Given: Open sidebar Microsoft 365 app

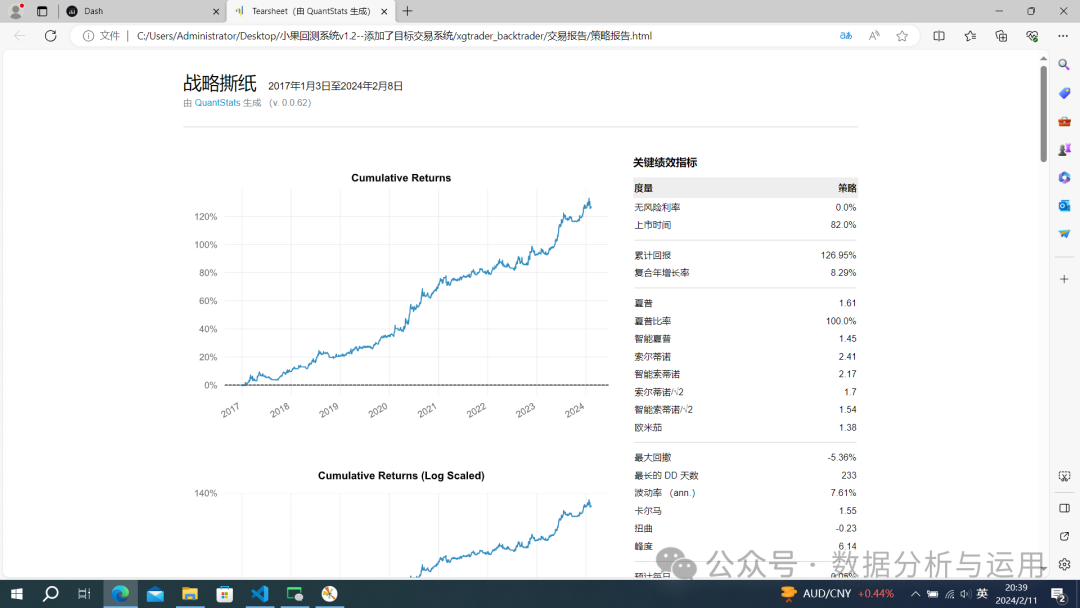Looking at the screenshot, I should pos(1064,178).
